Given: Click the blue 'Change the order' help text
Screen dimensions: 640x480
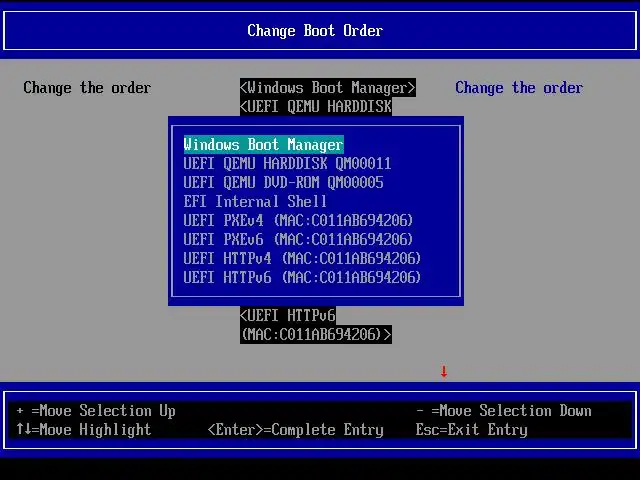Looking at the screenshot, I should pos(519,88).
